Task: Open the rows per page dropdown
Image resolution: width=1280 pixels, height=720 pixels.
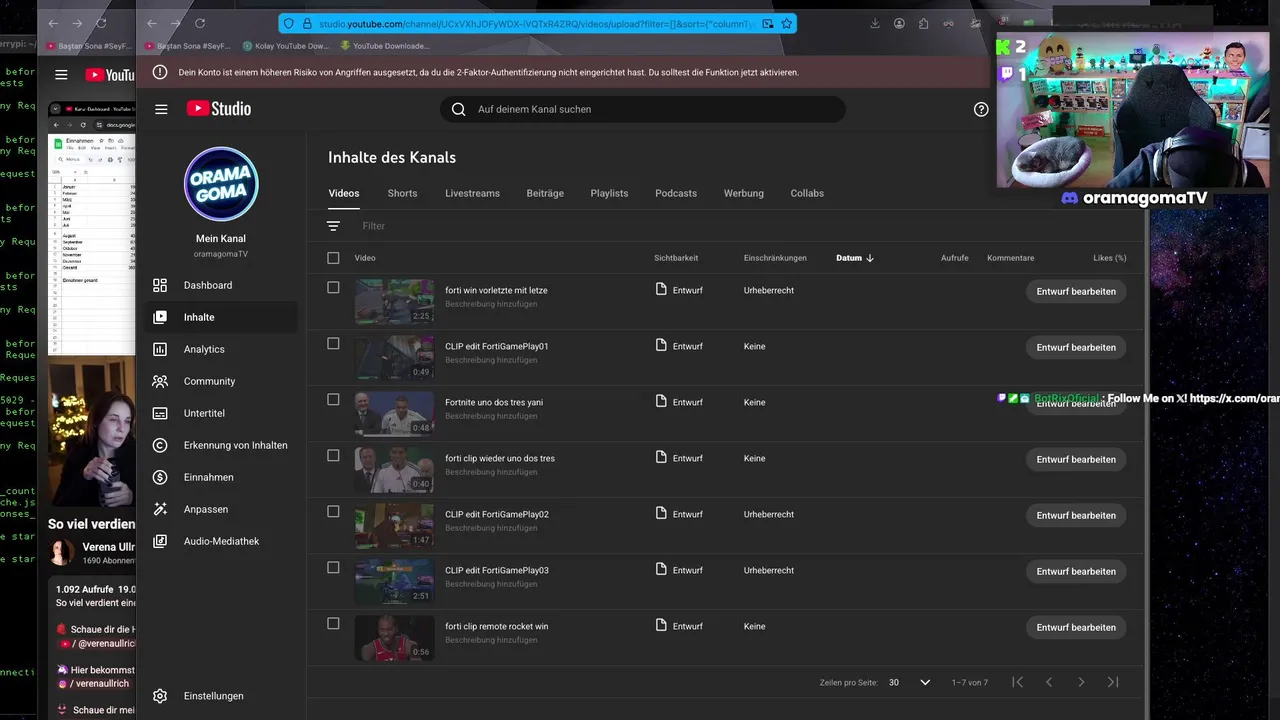Action: [x=925, y=682]
